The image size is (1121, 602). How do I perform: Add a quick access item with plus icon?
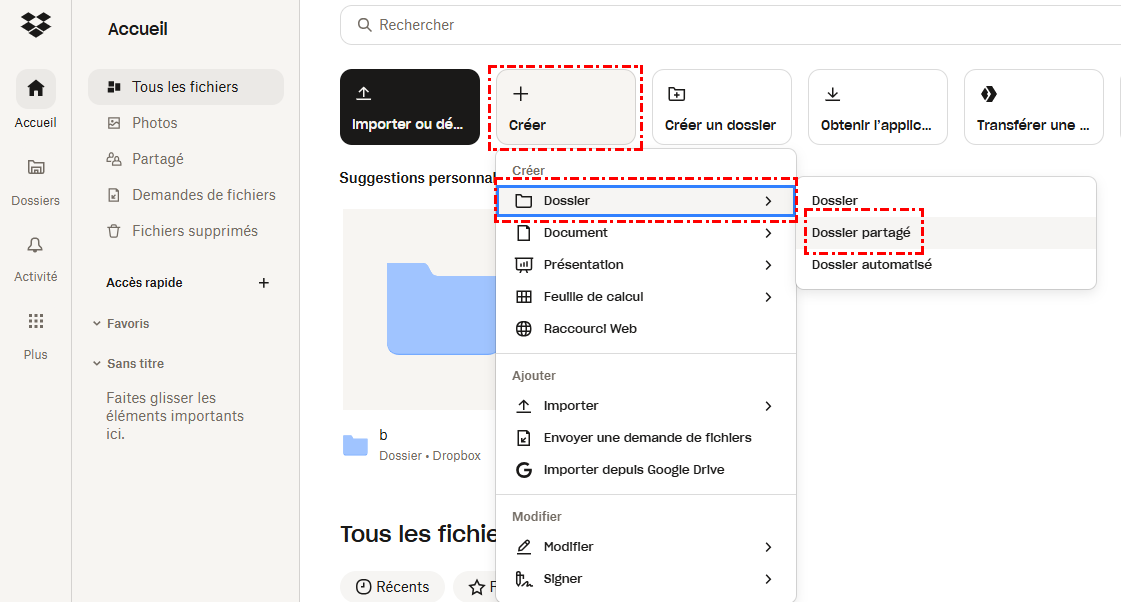(x=264, y=283)
